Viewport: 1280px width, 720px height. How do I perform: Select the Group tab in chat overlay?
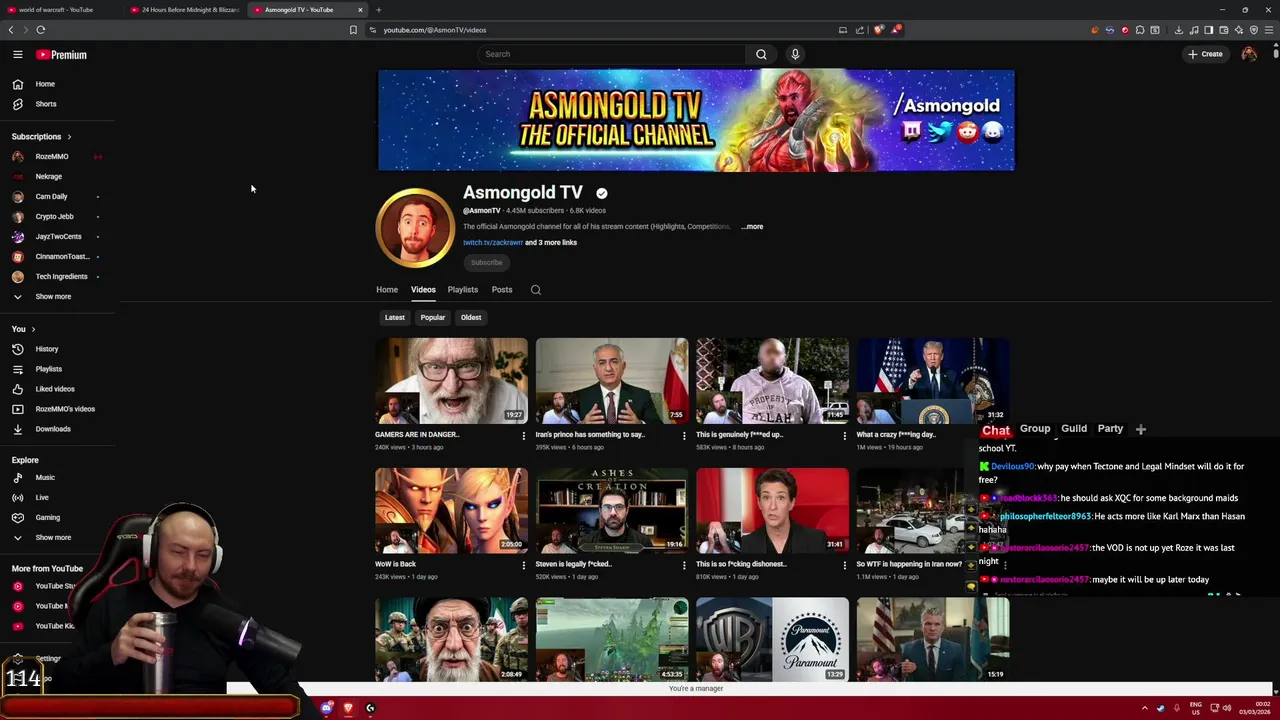(1035, 429)
